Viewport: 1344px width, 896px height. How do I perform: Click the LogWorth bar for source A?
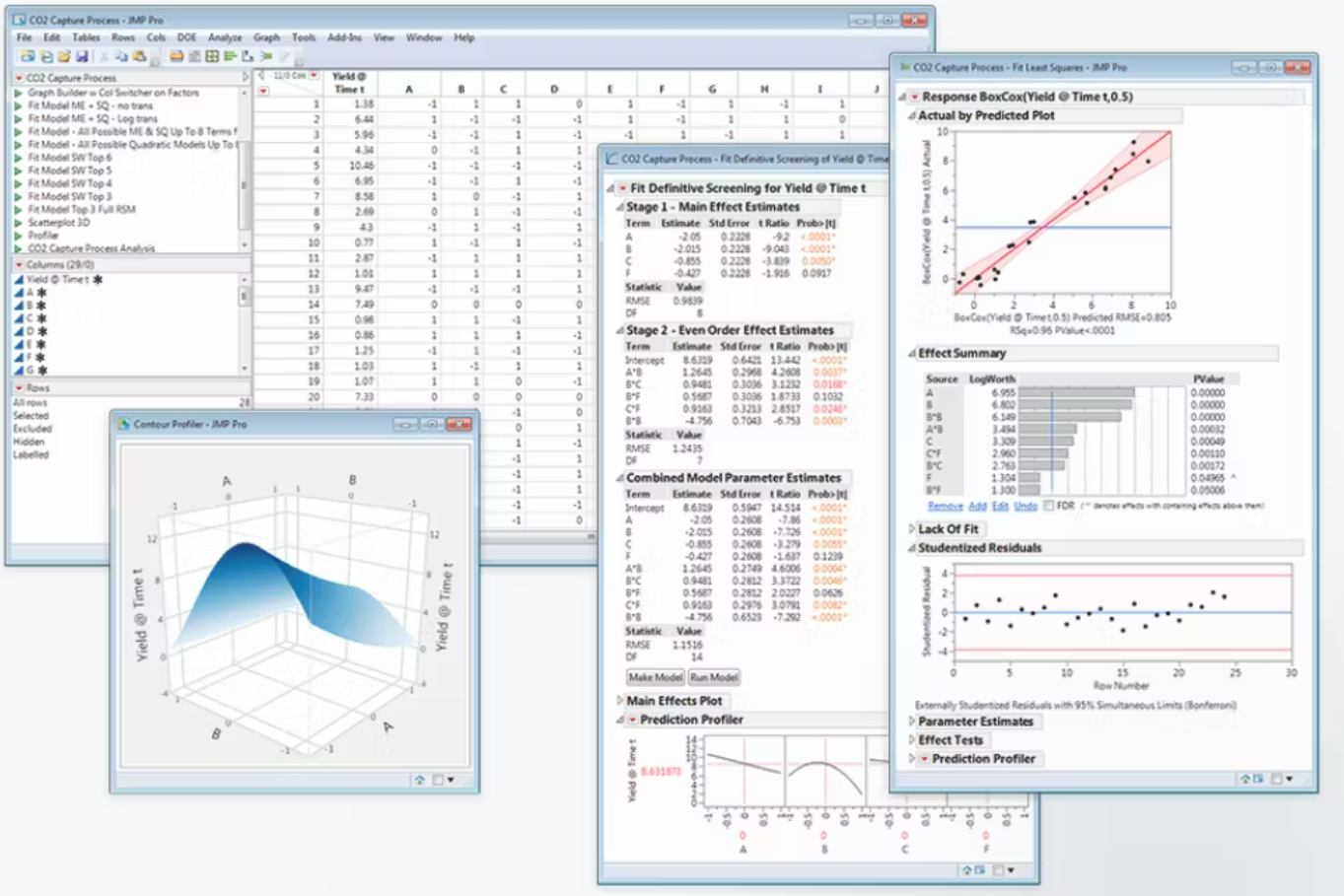(1077, 392)
